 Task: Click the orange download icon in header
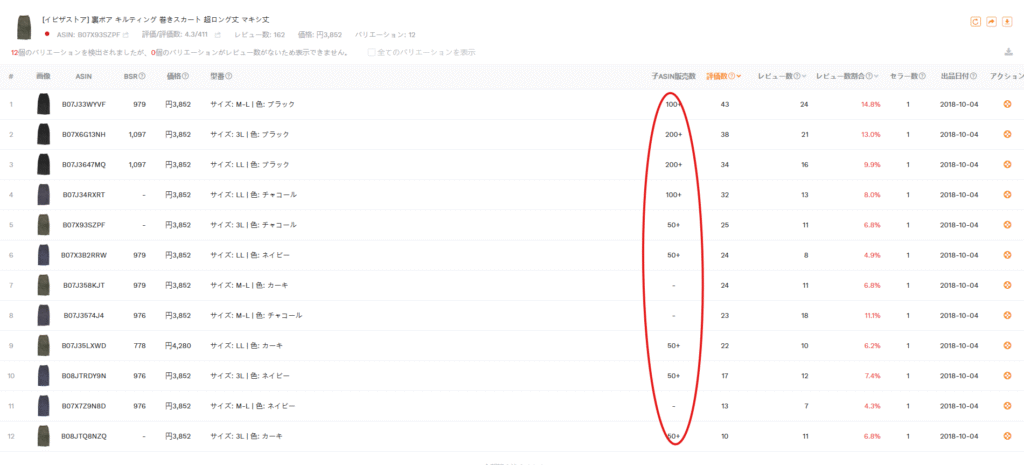[1006, 21]
